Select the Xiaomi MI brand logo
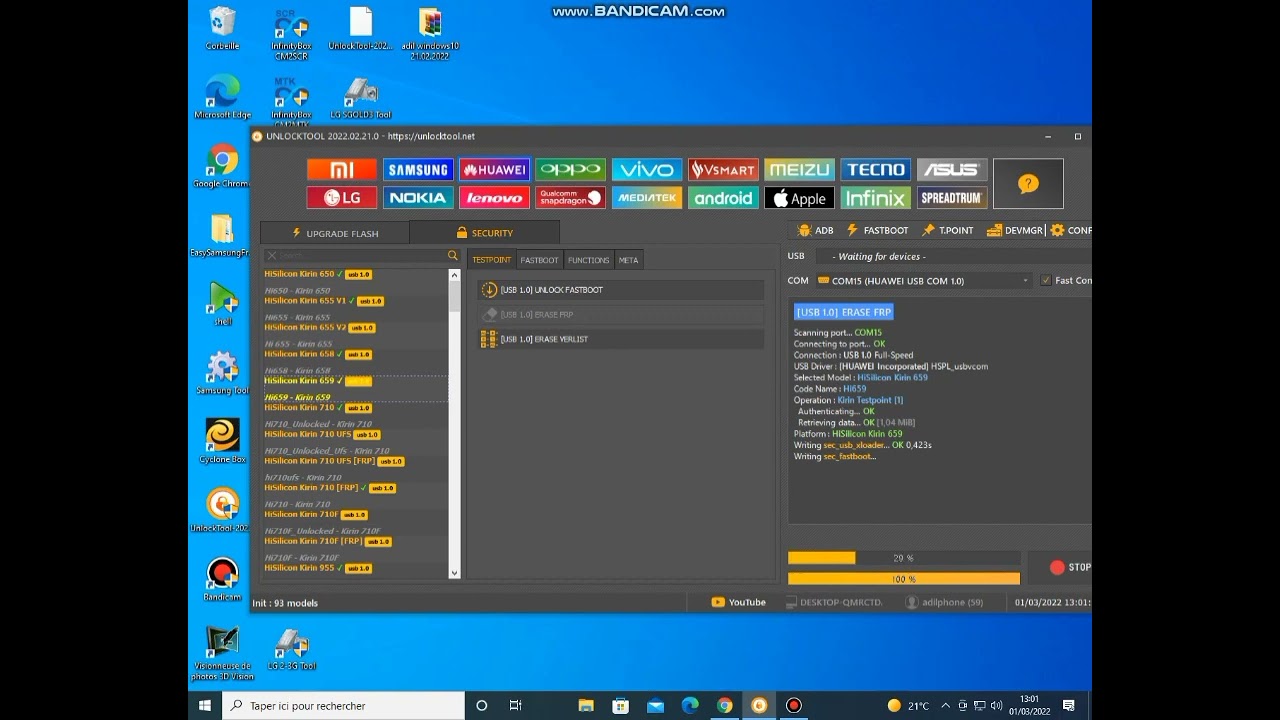Screen dimensions: 1280x720 (x=342, y=170)
